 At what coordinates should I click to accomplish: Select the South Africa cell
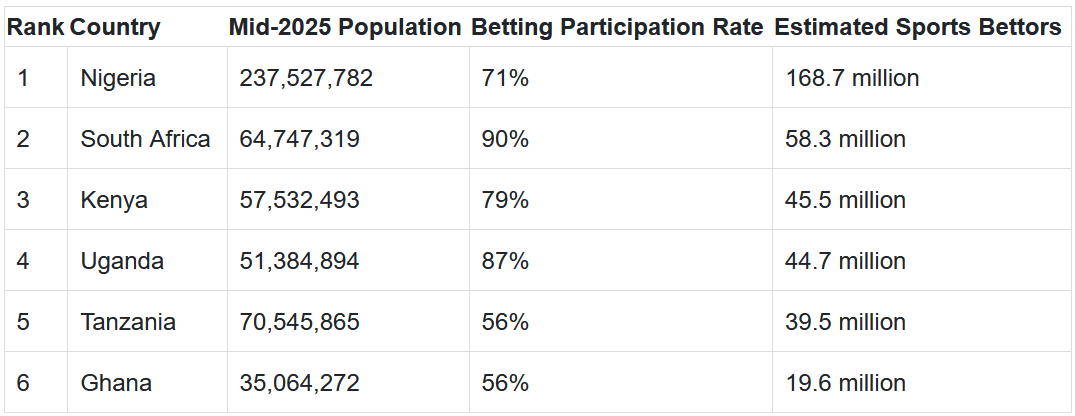coord(145,139)
